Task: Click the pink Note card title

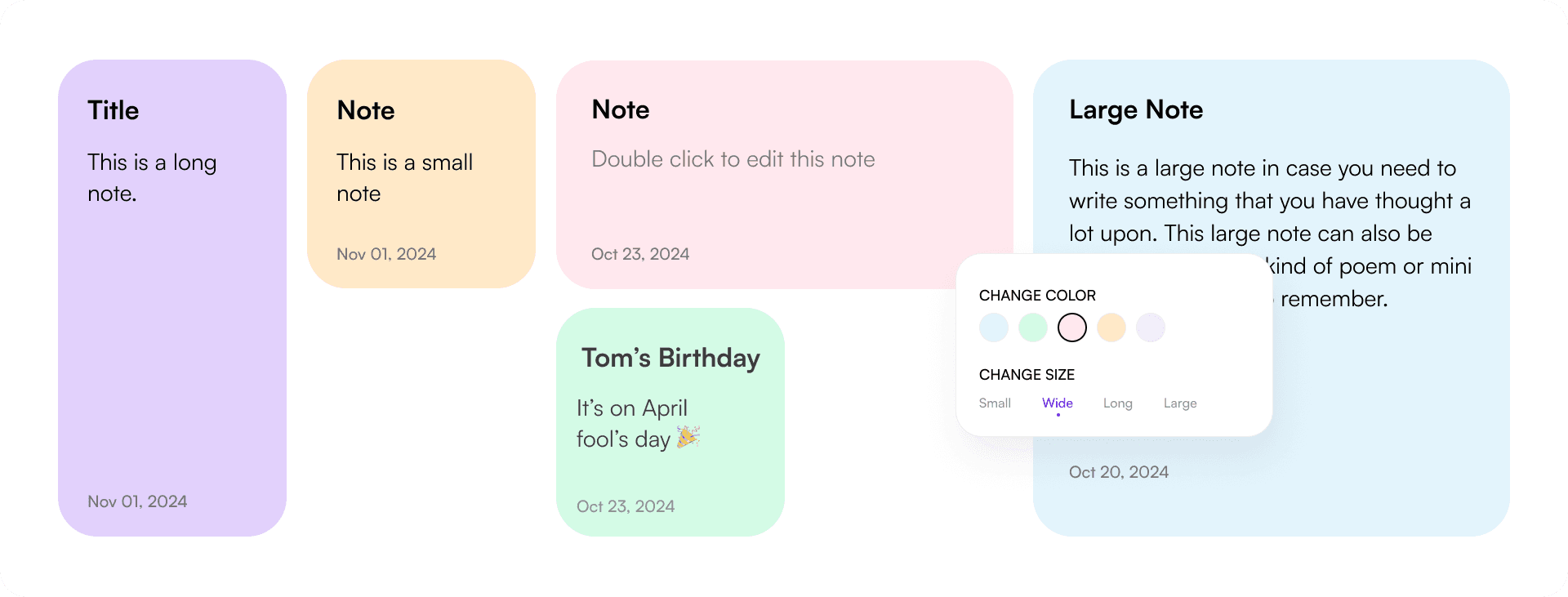Action: (621, 109)
